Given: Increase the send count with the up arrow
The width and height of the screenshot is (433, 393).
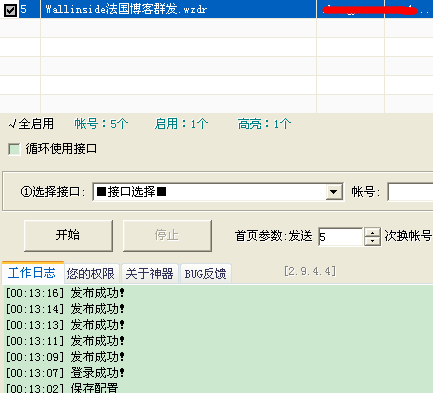Looking at the screenshot, I should pyautogui.click(x=372, y=232).
